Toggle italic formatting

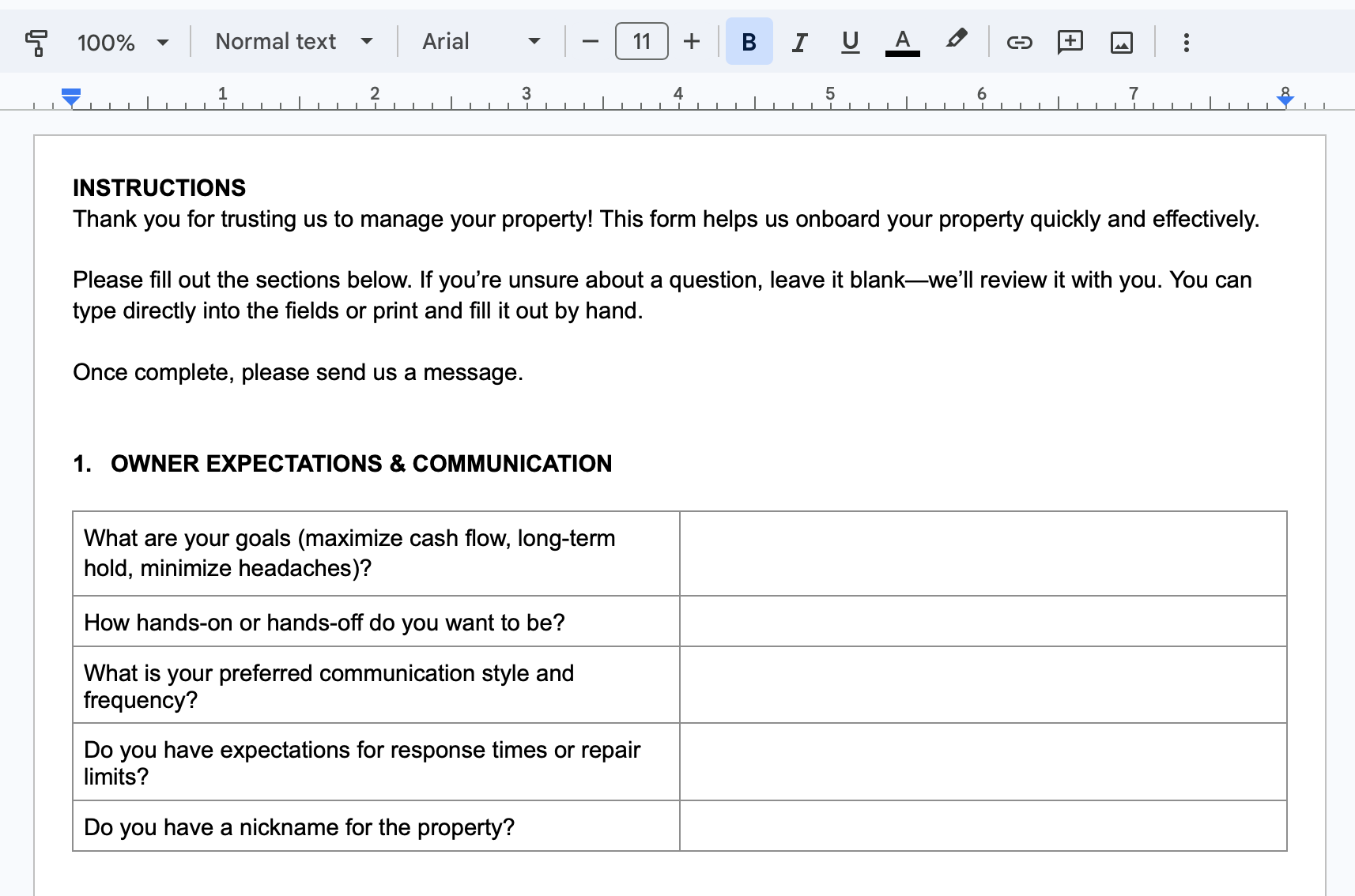point(800,42)
